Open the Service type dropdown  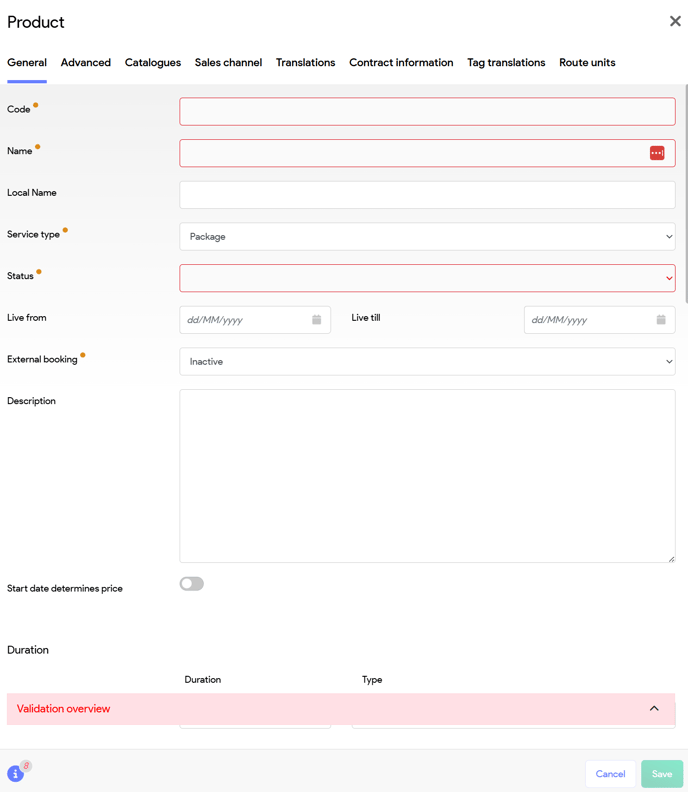point(427,237)
